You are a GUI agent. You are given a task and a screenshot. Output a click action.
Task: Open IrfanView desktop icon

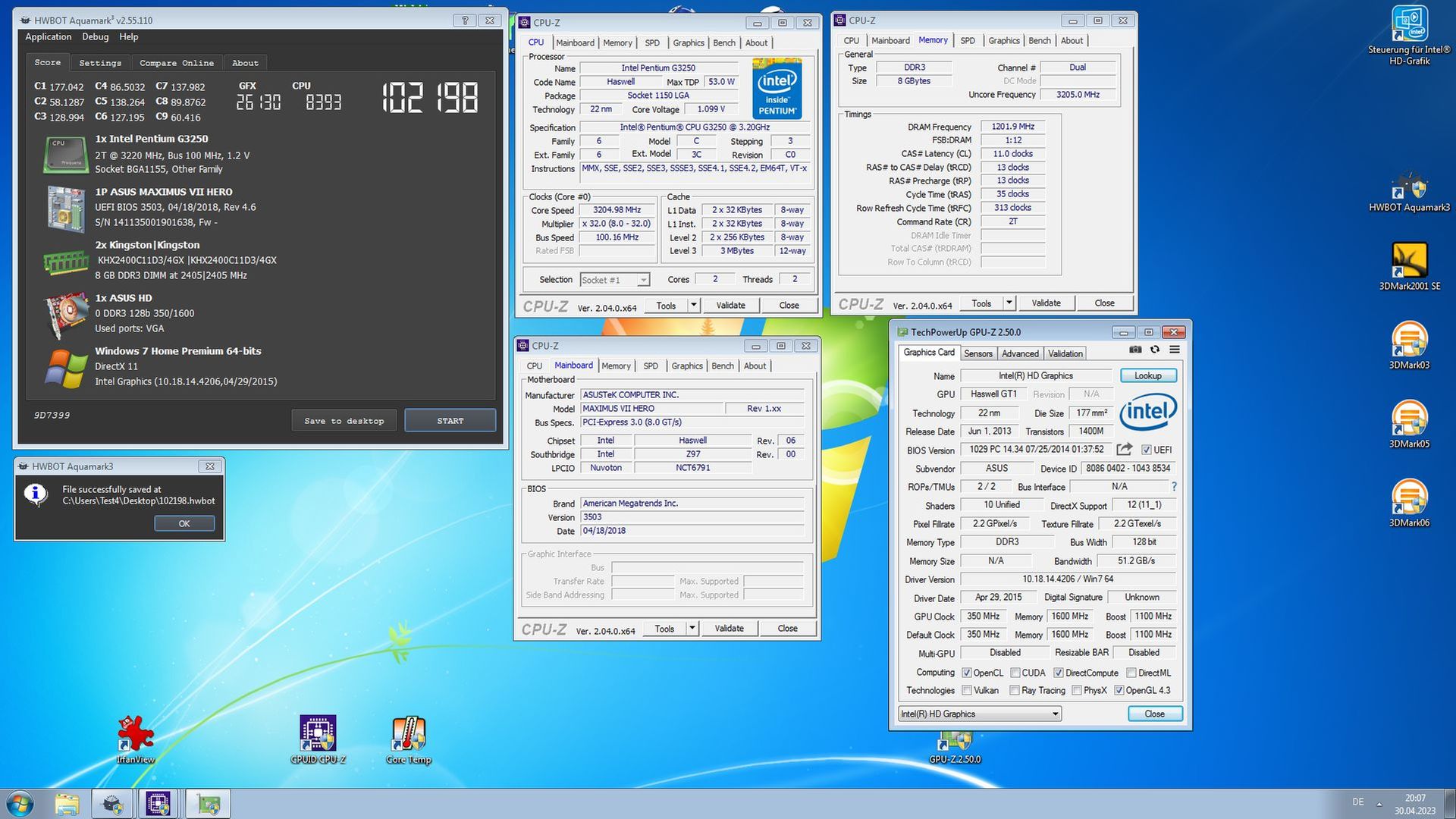tap(136, 740)
